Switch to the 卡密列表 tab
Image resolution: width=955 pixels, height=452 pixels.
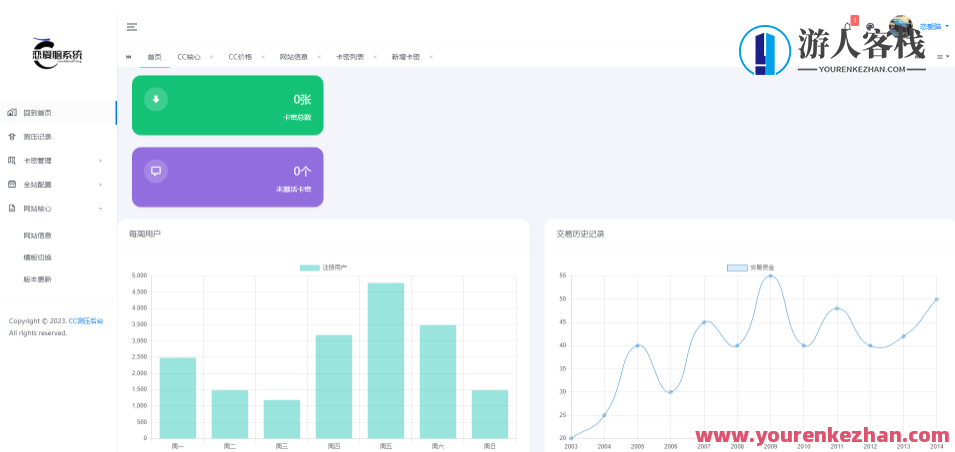click(x=350, y=57)
